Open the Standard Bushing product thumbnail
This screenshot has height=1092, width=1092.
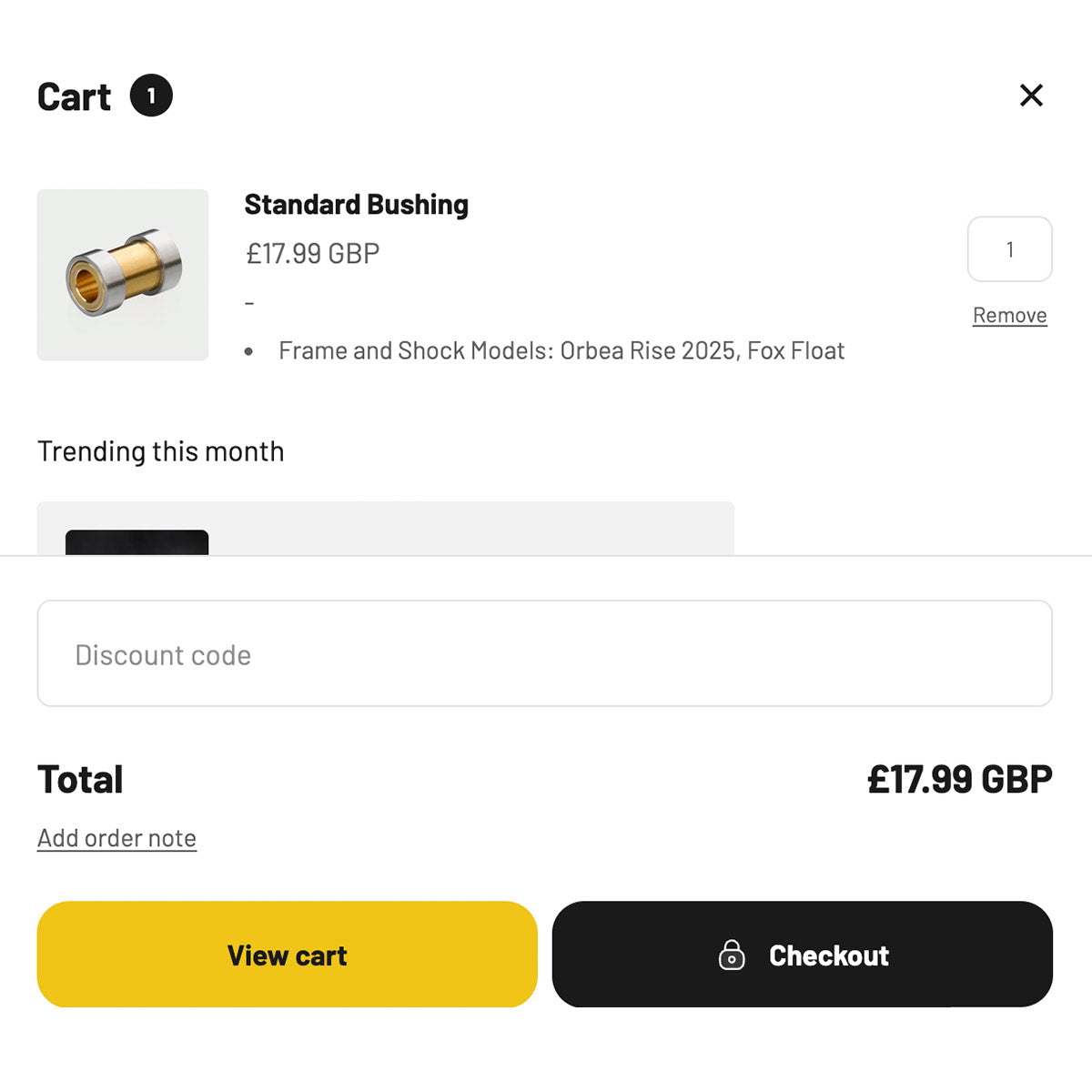tap(123, 275)
